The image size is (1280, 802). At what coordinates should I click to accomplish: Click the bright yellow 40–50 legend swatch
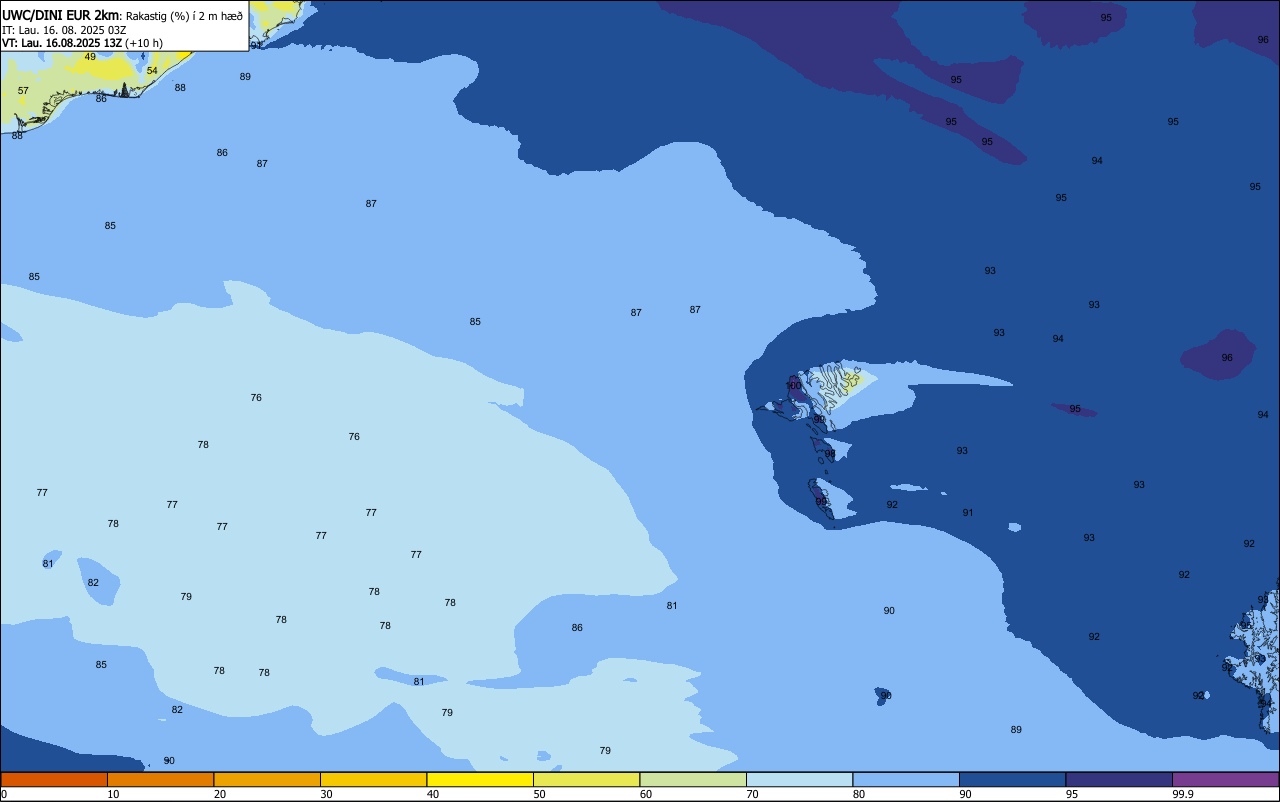pos(480,779)
